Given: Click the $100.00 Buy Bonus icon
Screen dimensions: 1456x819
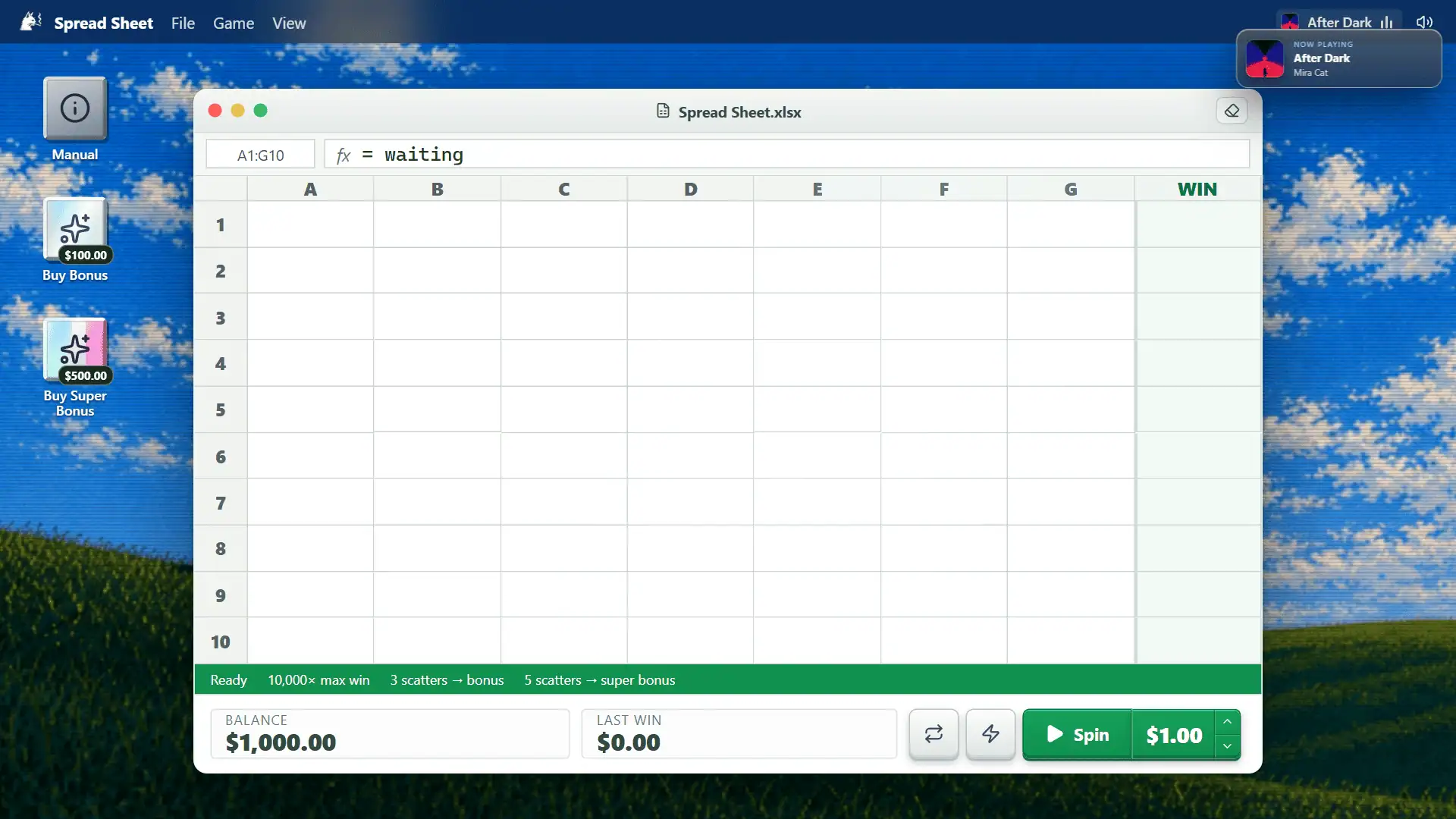Looking at the screenshot, I should tap(75, 230).
